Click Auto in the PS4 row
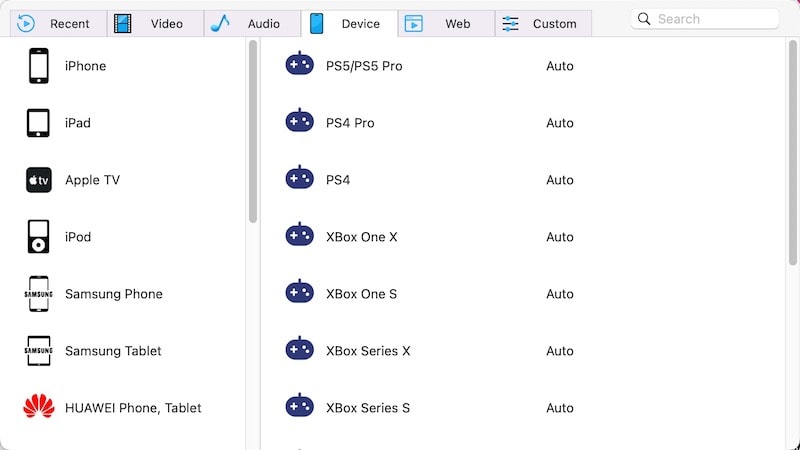 (x=560, y=180)
